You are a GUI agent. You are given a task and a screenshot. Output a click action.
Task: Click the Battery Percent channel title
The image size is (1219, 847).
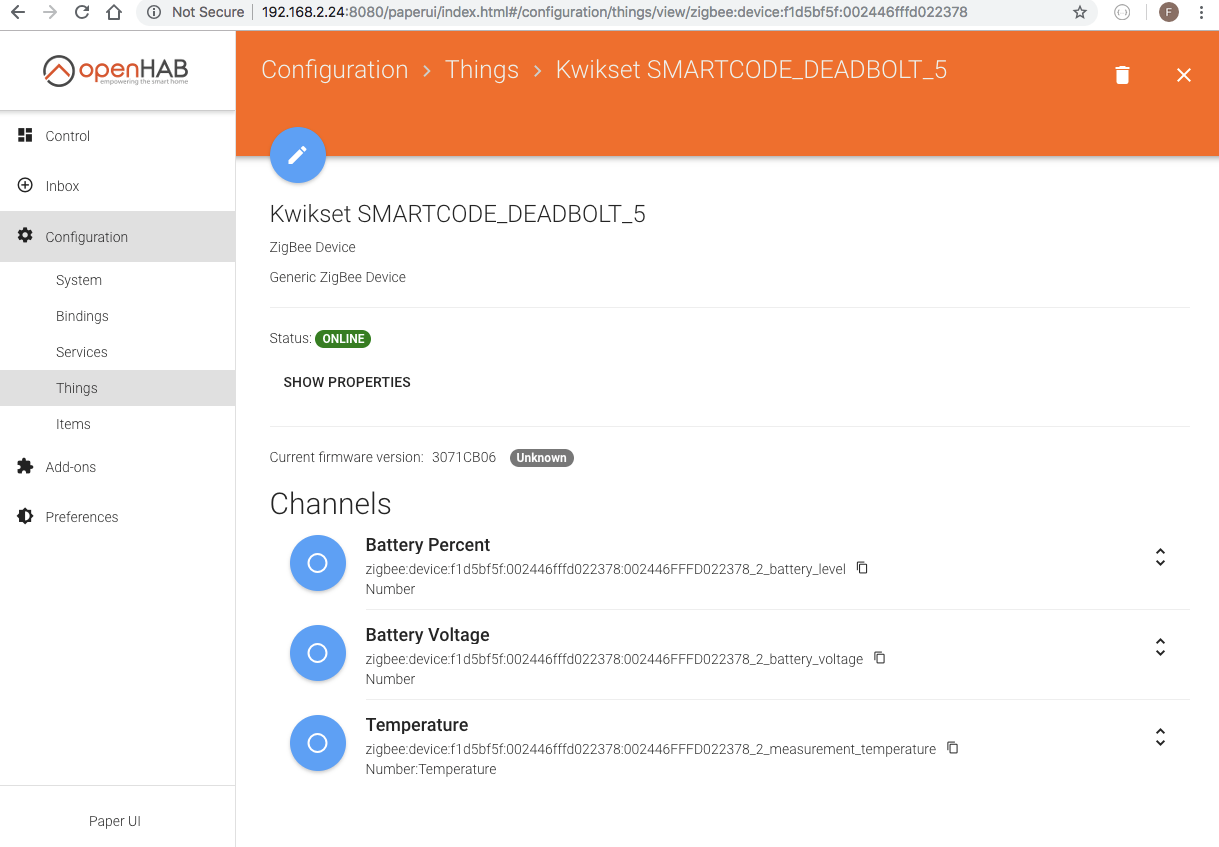428,545
